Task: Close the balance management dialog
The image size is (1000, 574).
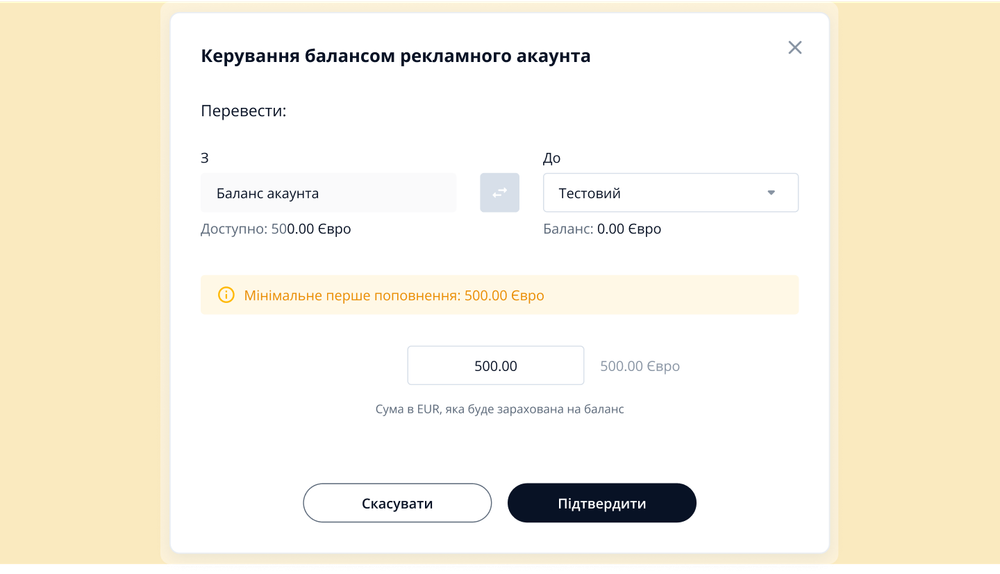Action: click(x=795, y=47)
